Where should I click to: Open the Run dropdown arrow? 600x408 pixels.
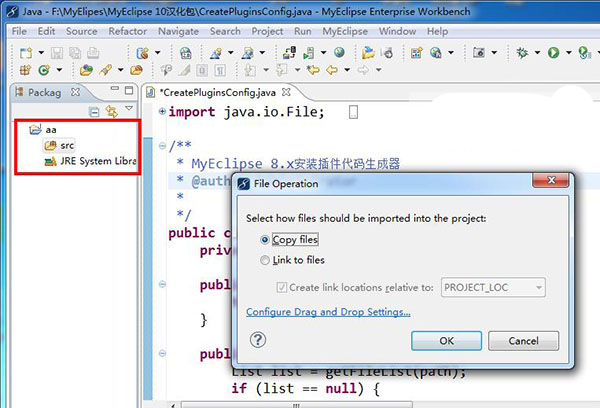coord(569,52)
